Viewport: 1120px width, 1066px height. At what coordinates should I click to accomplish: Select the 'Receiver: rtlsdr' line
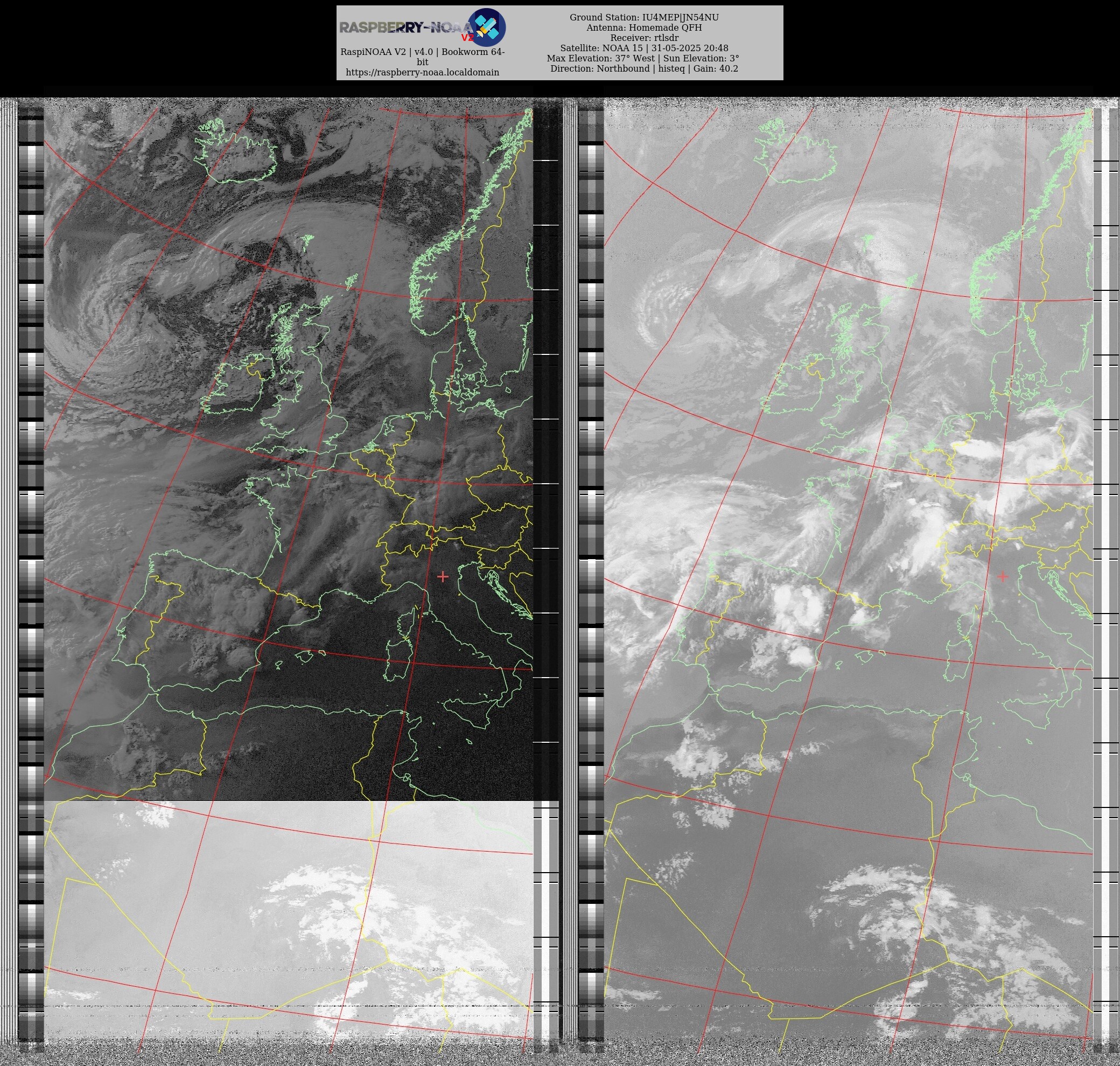tap(643, 38)
